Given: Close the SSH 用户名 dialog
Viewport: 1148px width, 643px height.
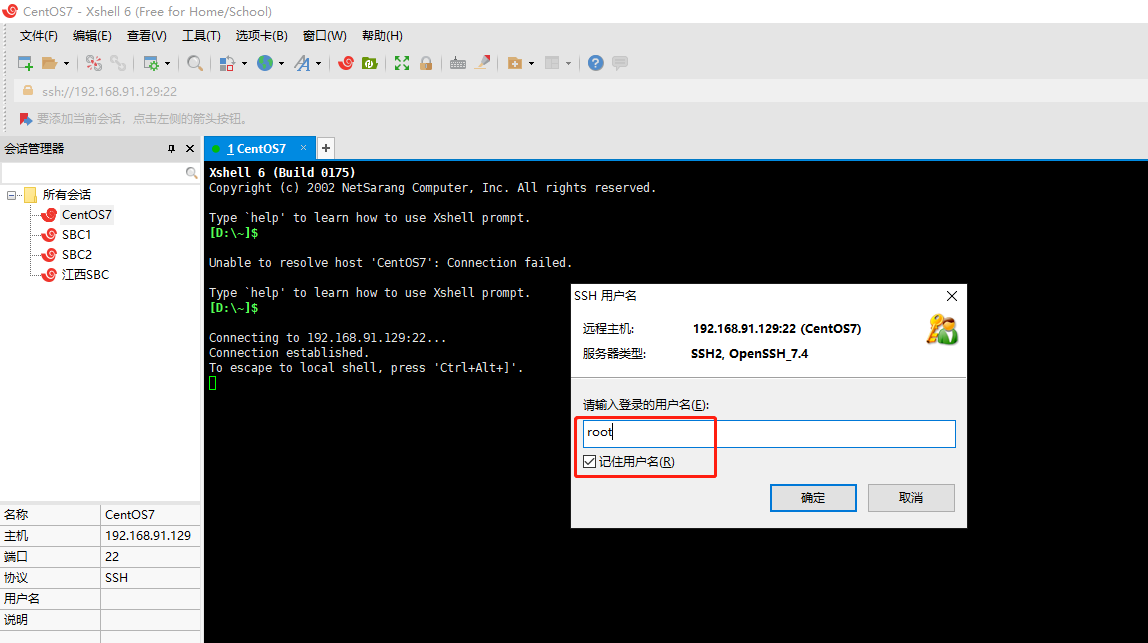Looking at the screenshot, I should coord(952,296).
